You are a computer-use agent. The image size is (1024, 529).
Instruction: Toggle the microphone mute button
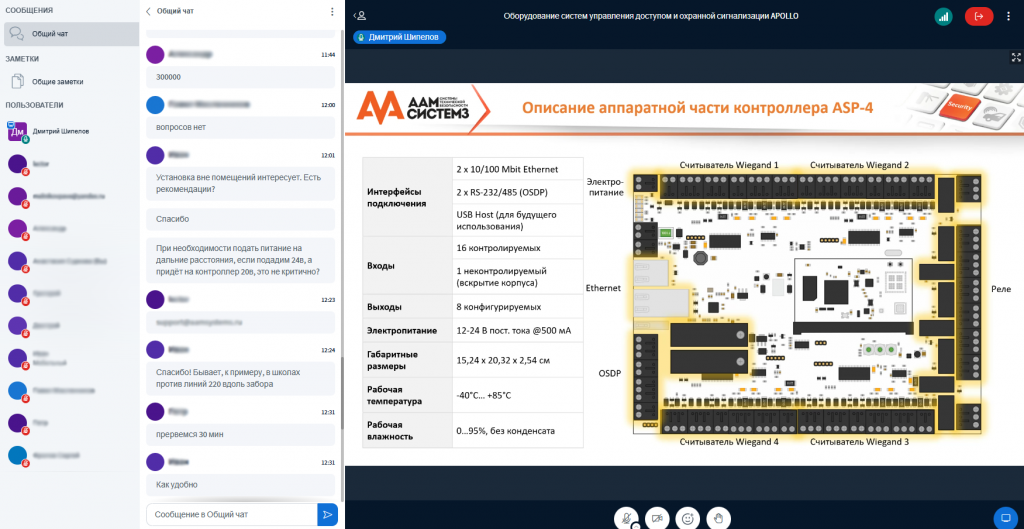click(626, 517)
